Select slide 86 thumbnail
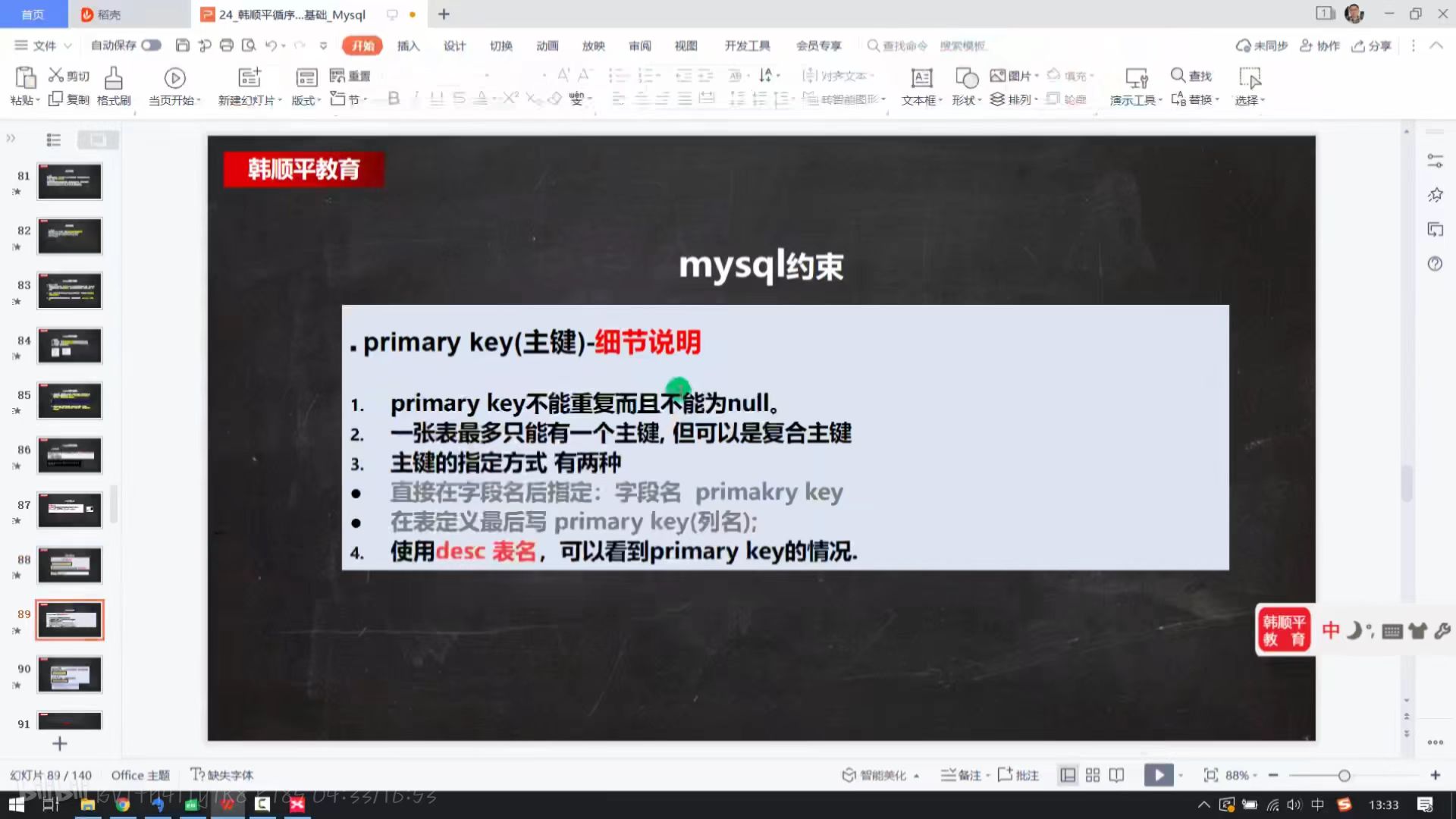The height and width of the screenshot is (819, 1456). pyautogui.click(x=70, y=456)
